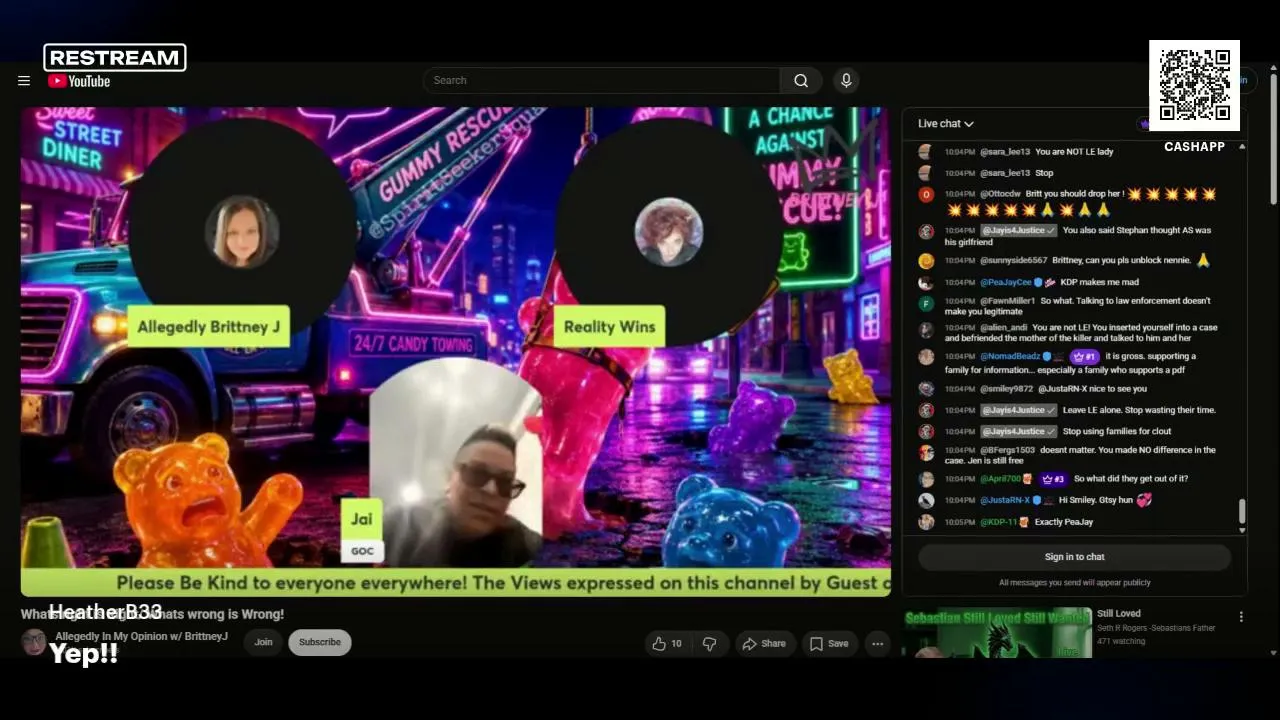Go to YouTube home via the logo
This screenshot has height=720, width=1280.
click(79, 81)
